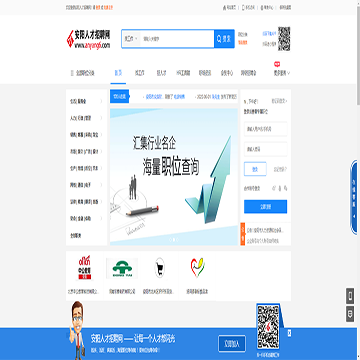Open the 职场资讯 navigation tab
360x360 pixels.
pos(205,73)
